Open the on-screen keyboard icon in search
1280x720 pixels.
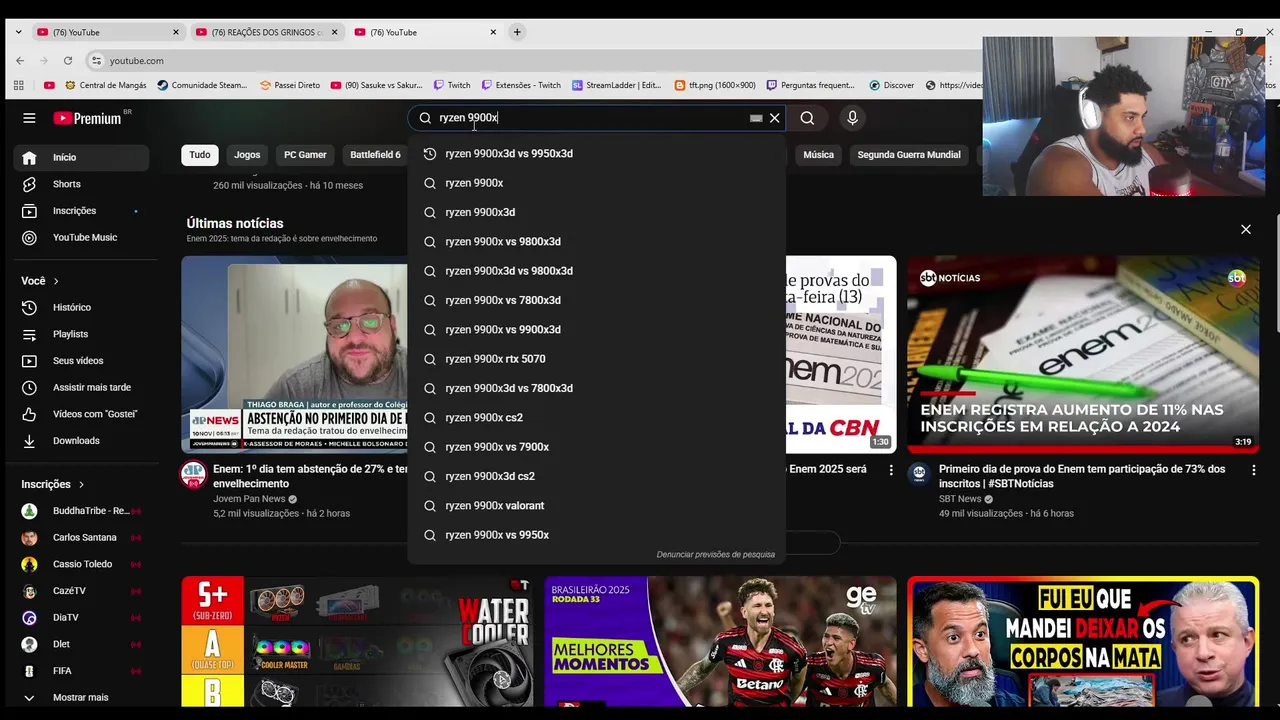[756, 118]
